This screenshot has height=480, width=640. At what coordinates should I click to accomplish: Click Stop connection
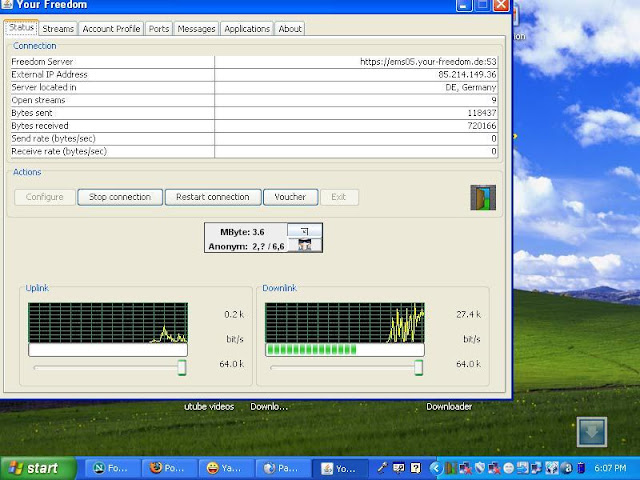120,197
